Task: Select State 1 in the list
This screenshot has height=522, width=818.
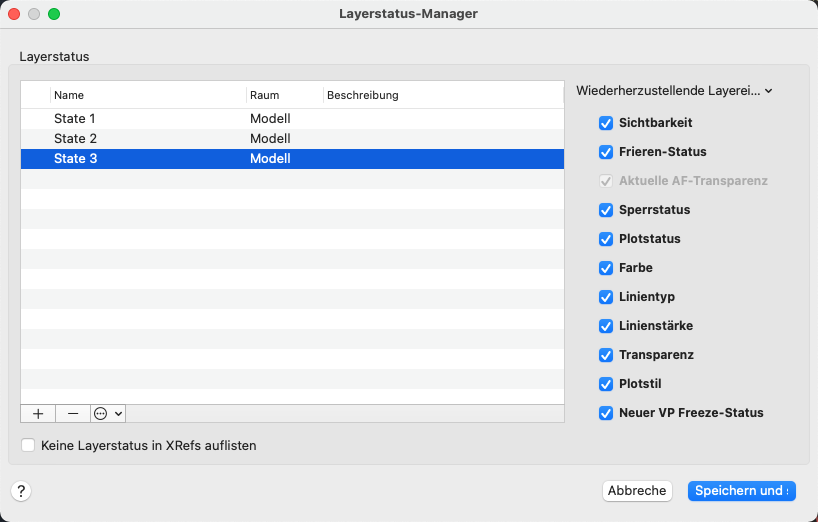Action: click(x=75, y=119)
